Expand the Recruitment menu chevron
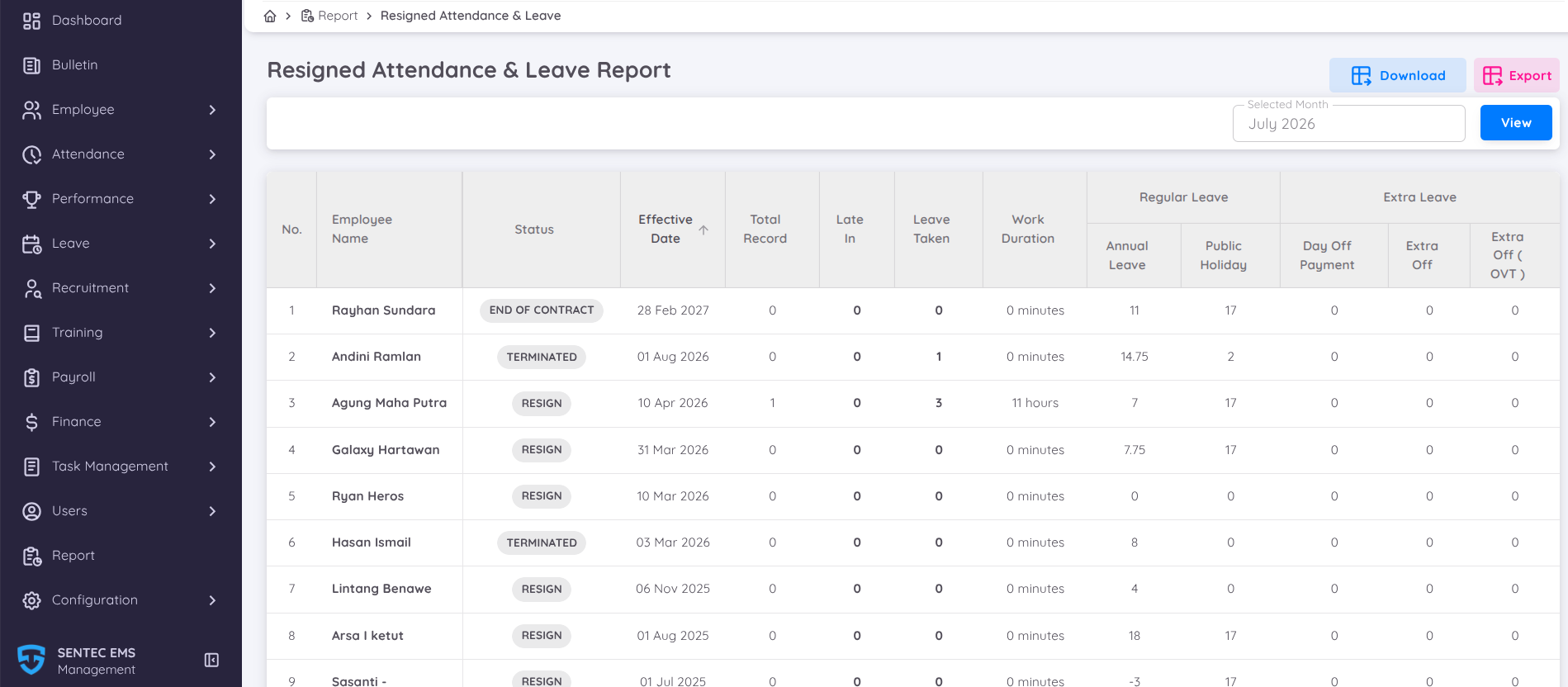This screenshot has width=1568, height=687. click(212, 288)
